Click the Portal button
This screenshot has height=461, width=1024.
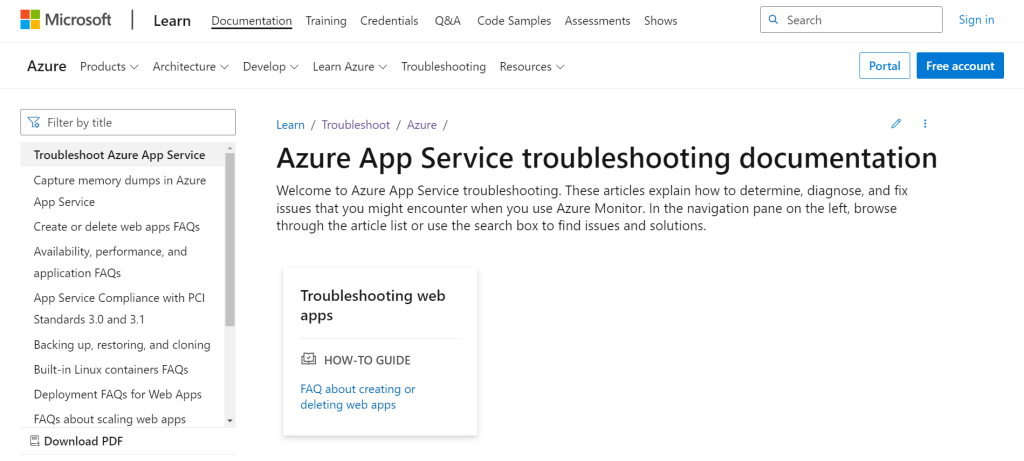point(884,66)
